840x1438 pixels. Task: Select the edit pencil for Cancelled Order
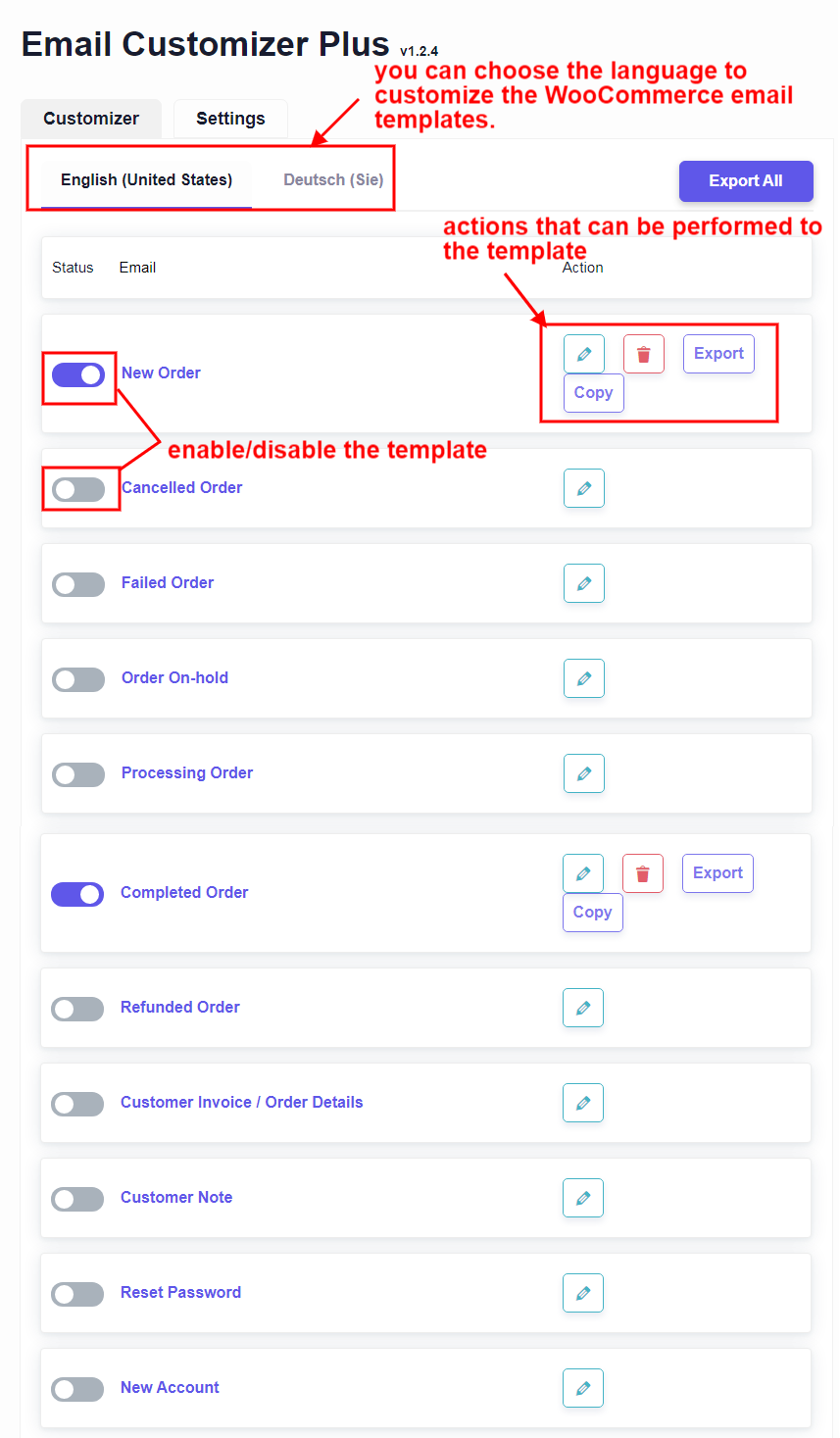(x=583, y=487)
